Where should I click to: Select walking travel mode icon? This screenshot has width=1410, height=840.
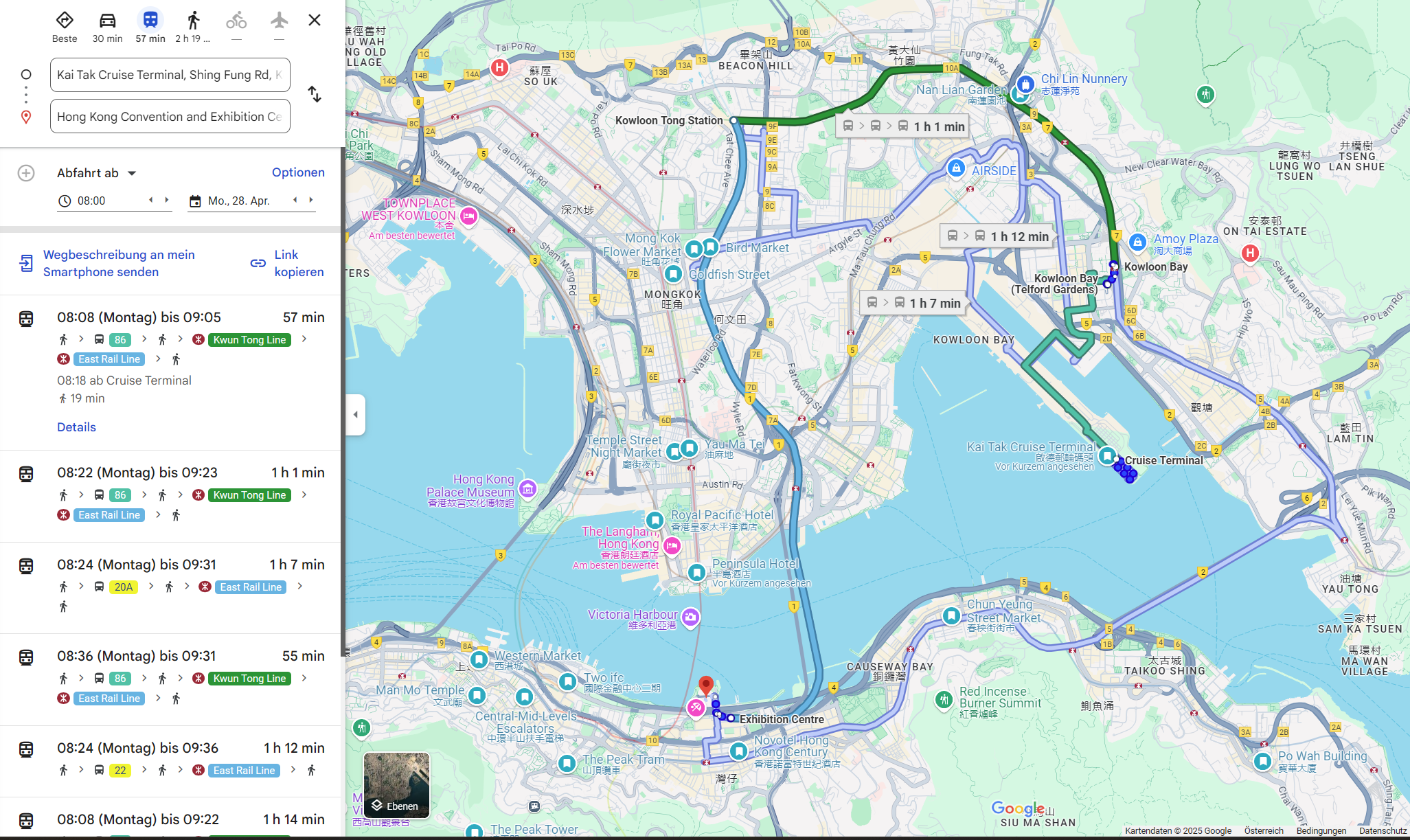[193, 21]
